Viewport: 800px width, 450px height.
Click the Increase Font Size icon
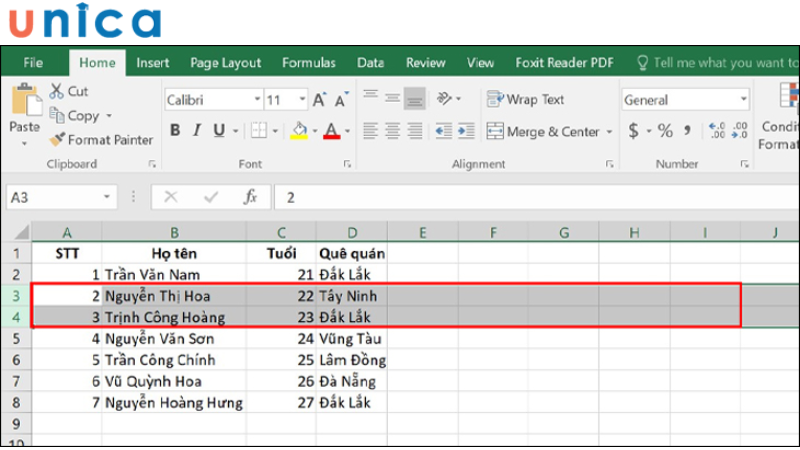coord(319,100)
